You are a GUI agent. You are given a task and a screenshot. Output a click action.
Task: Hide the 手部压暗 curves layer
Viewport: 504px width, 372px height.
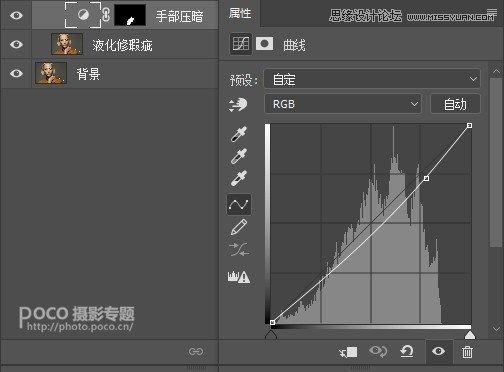16,15
